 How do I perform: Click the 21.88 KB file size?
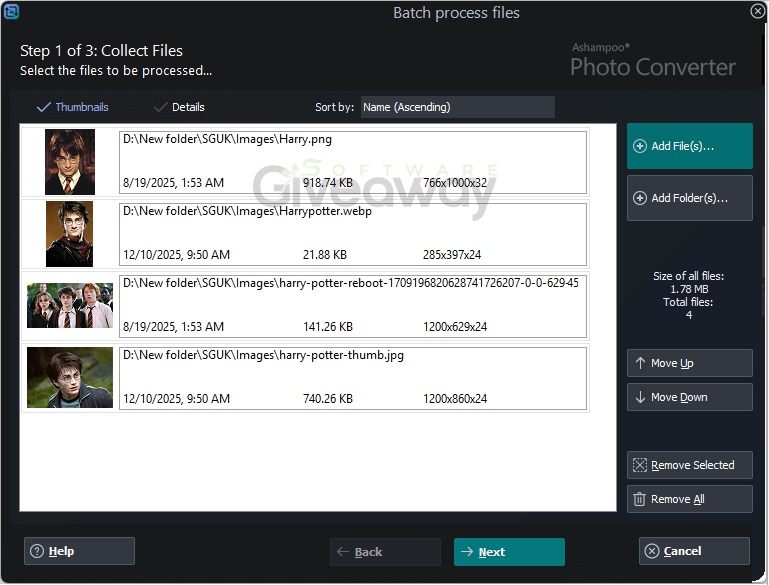pos(325,255)
